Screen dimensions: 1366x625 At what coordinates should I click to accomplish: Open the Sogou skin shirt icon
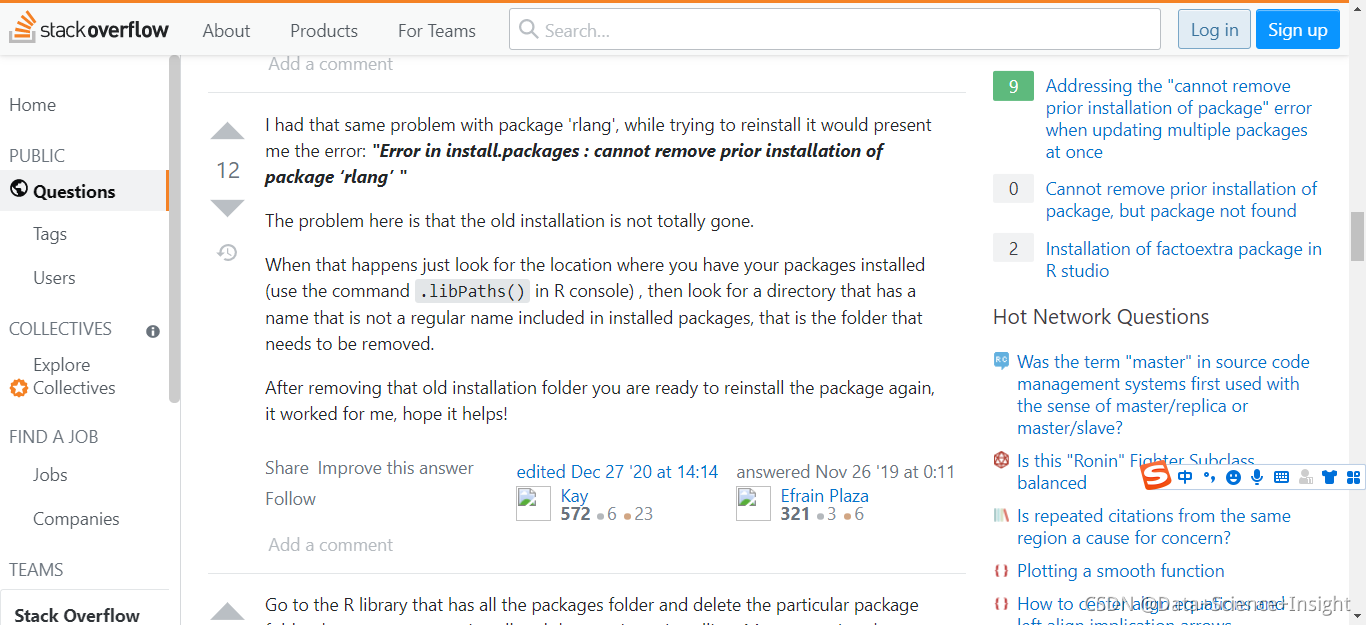tap(1328, 477)
